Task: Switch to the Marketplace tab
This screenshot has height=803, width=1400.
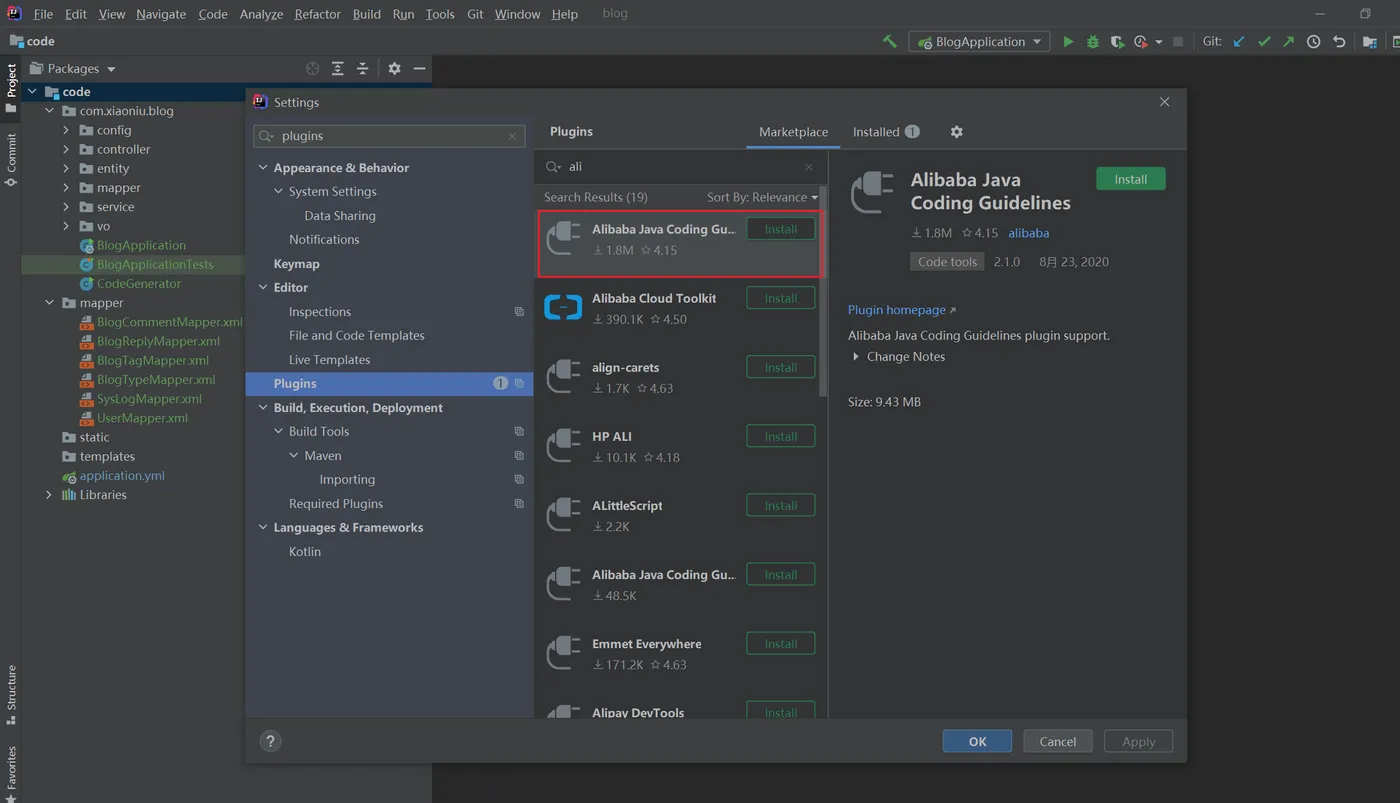Action: coord(793,132)
